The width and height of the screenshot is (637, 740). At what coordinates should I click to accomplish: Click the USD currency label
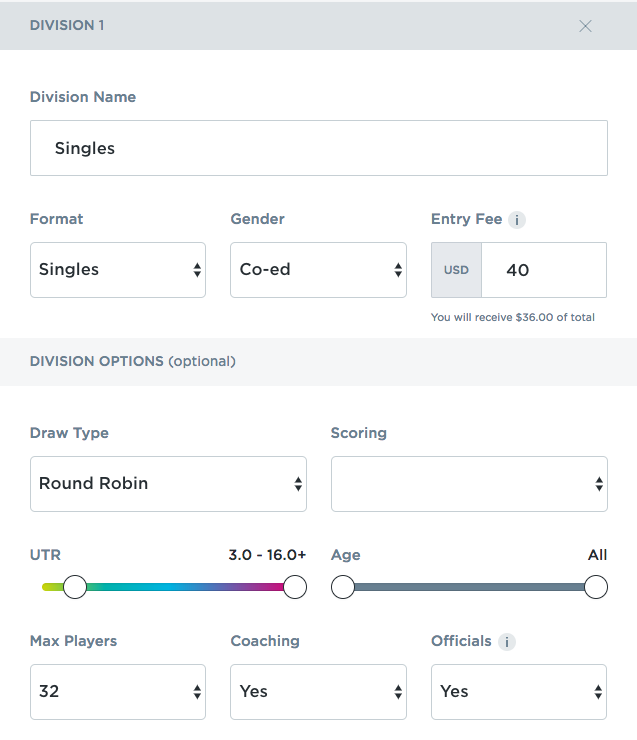[456, 270]
